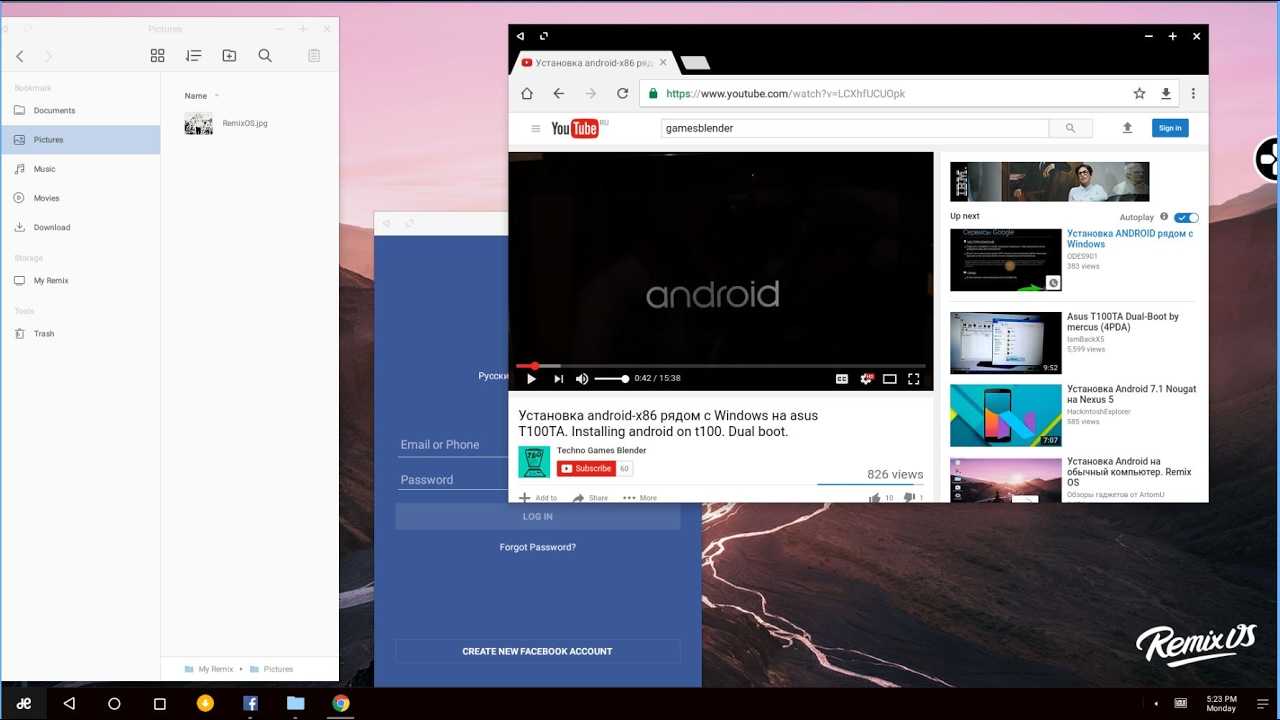The width and height of the screenshot is (1280, 720).
Task: Click the recent apps square in taskbar
Action: tap(159, 703)
